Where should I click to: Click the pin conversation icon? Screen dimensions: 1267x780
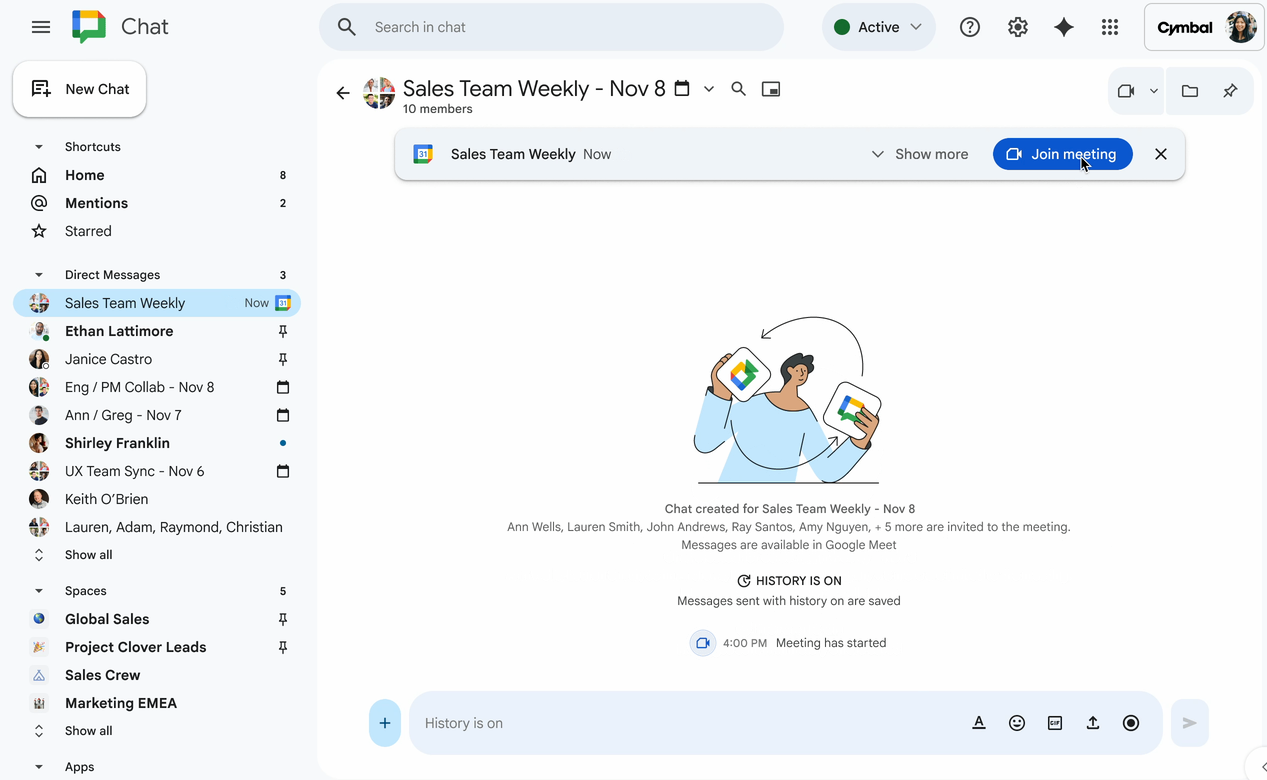click(1230, 91)
